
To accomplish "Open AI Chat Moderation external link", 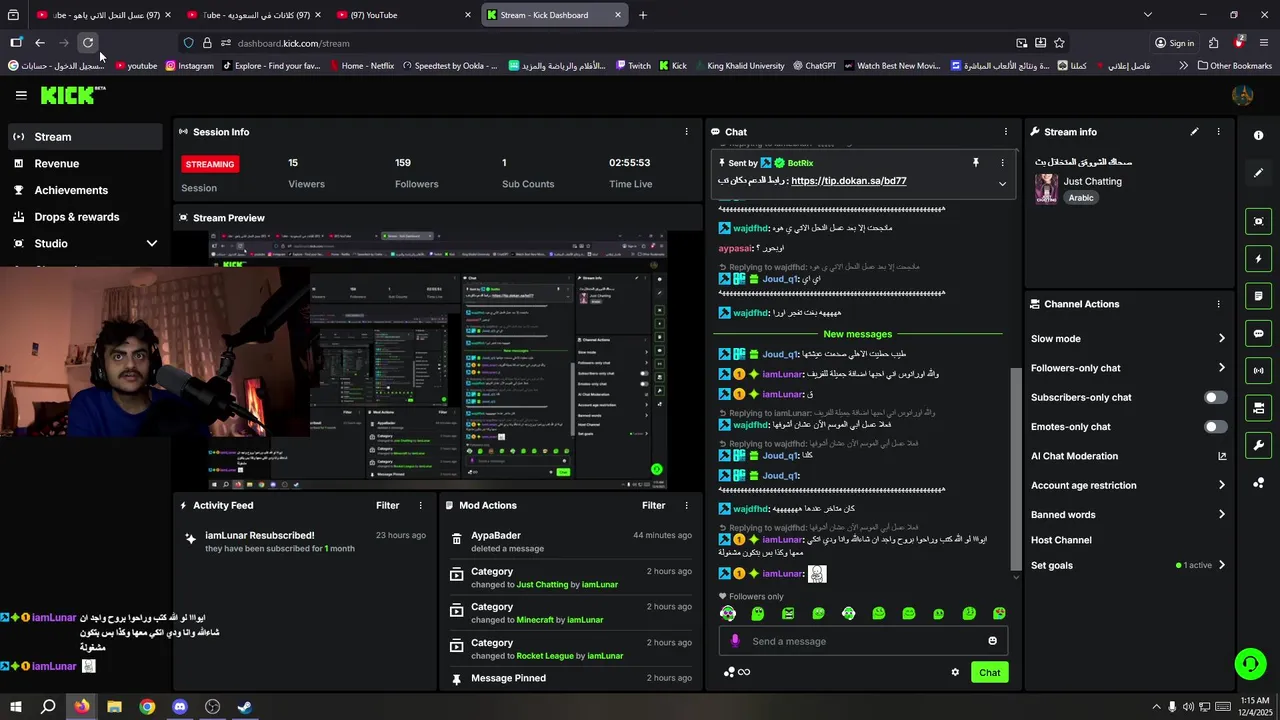I will click(x=1222, y=456).
